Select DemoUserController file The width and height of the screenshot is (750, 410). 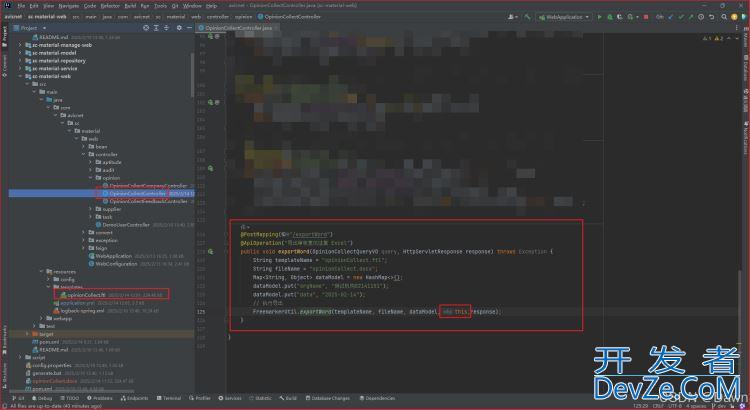(125, 225)
